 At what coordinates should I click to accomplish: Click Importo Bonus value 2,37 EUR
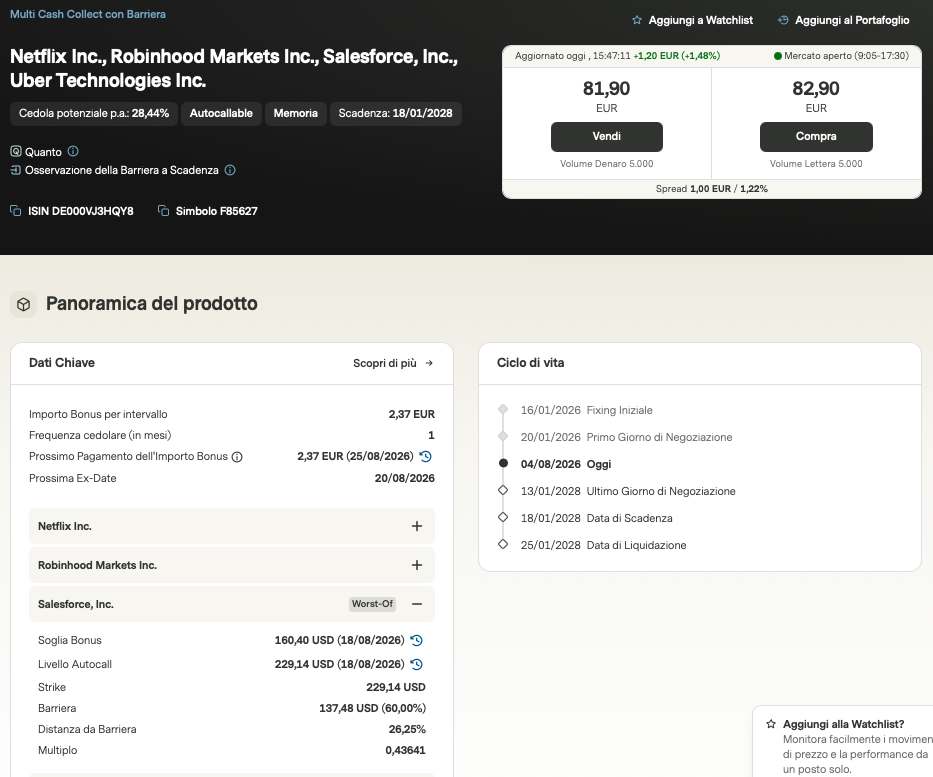(x=412, y=414)
